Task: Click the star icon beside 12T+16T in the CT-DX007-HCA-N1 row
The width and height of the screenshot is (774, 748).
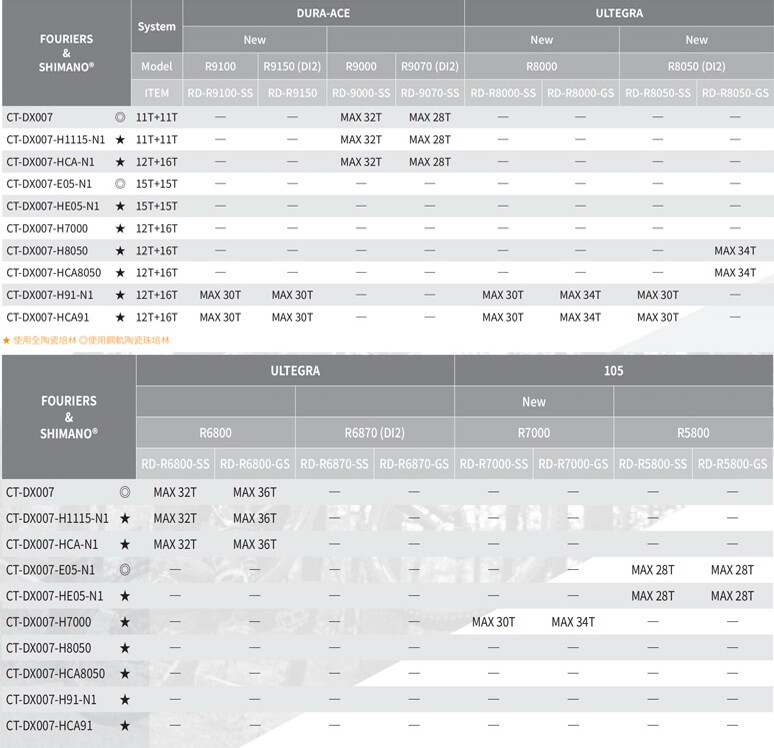Action: pyautogui.click(x=120, y=162)
